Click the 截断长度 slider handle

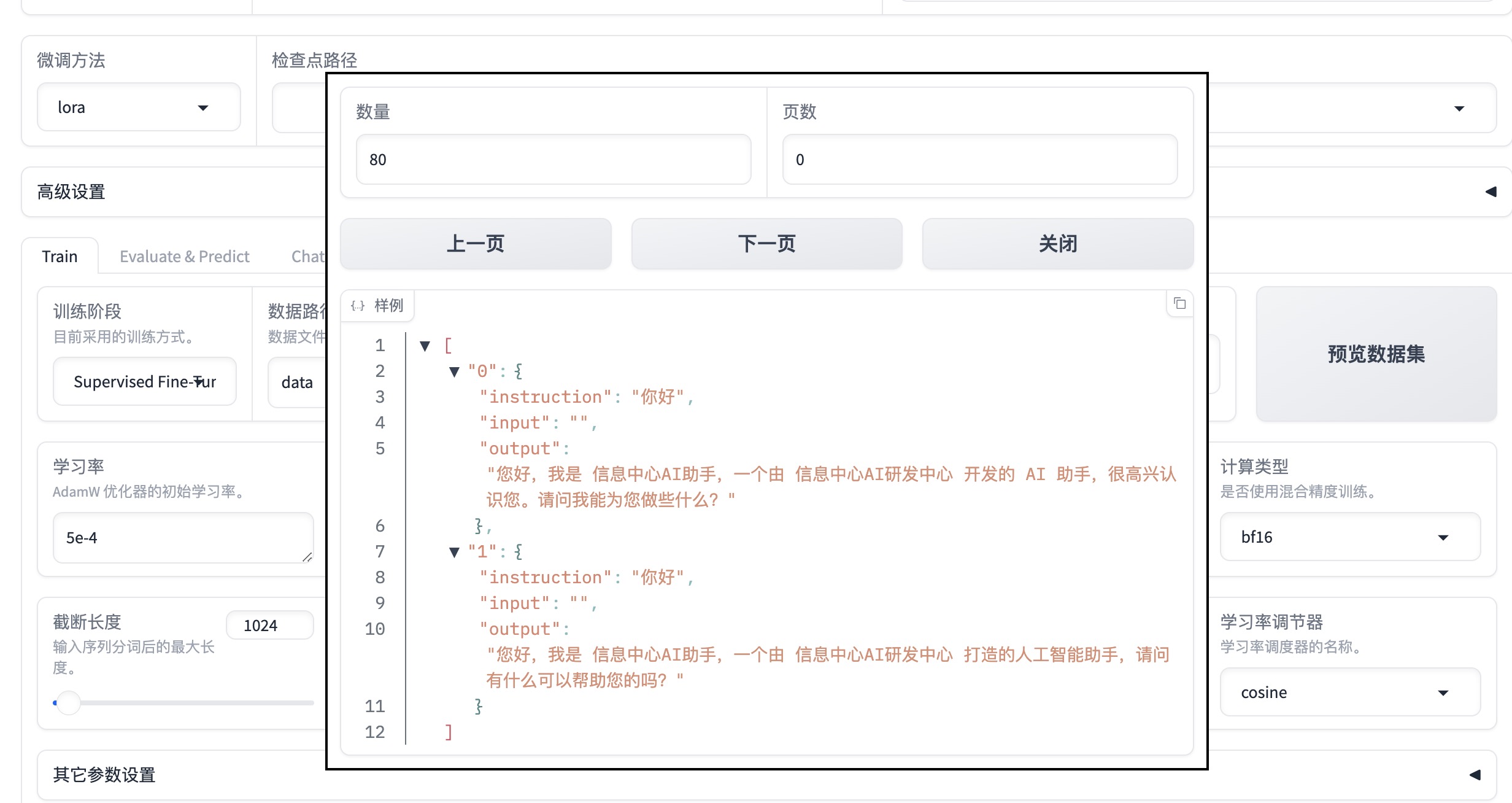tap(68, 702)
